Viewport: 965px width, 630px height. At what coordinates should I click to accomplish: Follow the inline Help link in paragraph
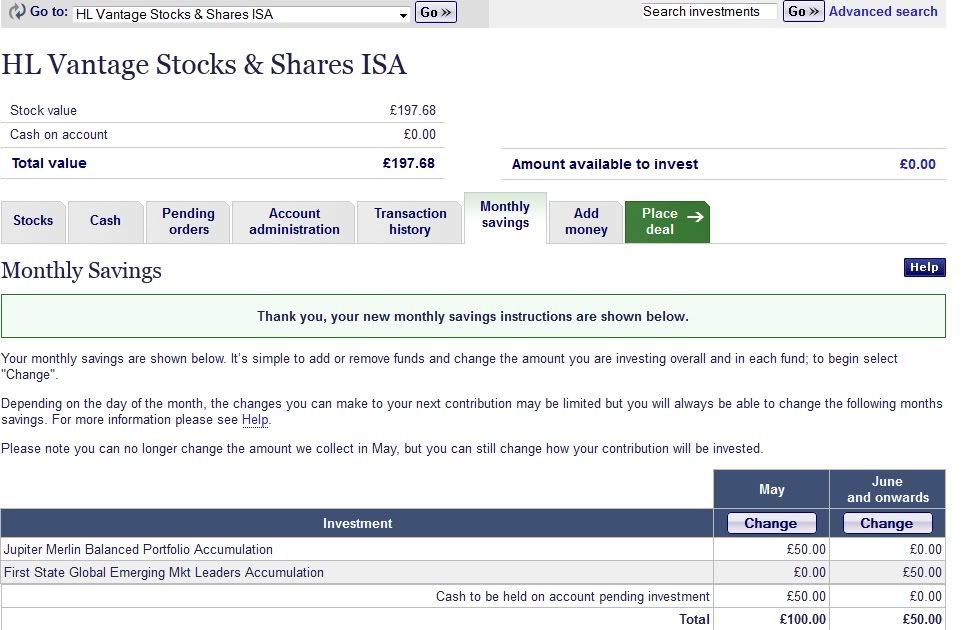tap(255, 420)
